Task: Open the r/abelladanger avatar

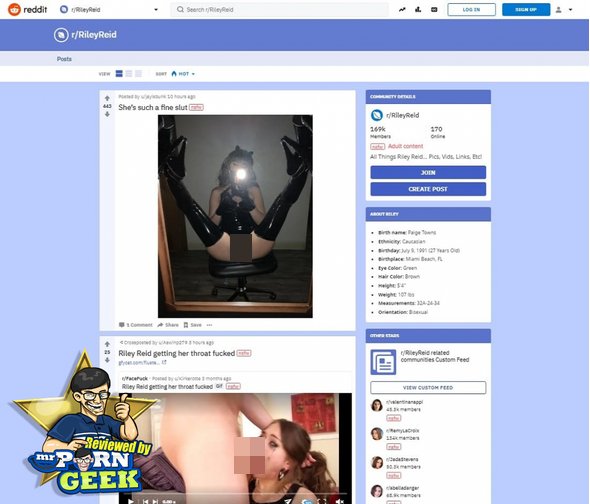Action: (x=377, y=491)
